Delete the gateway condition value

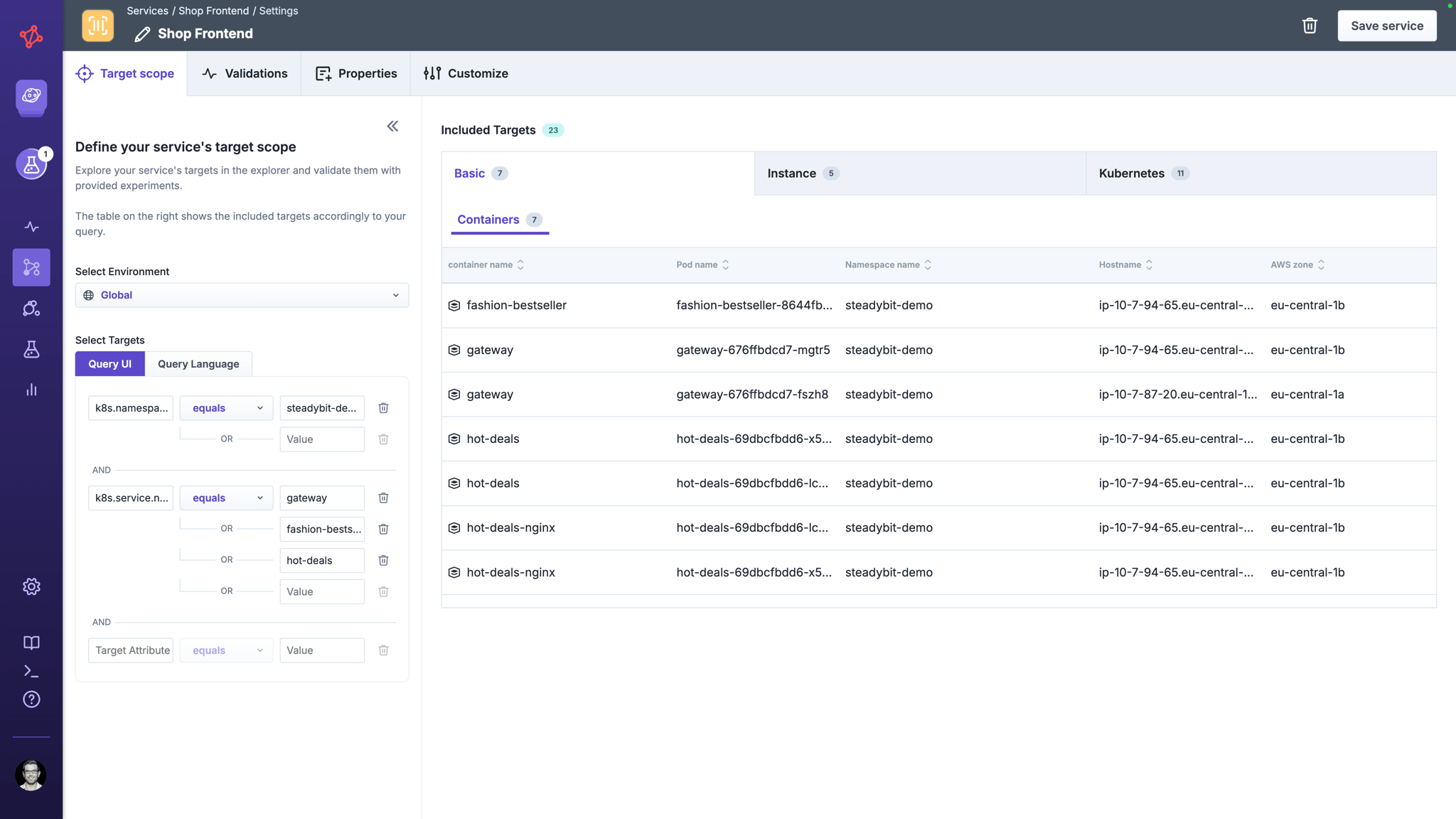tap(383, 498)
